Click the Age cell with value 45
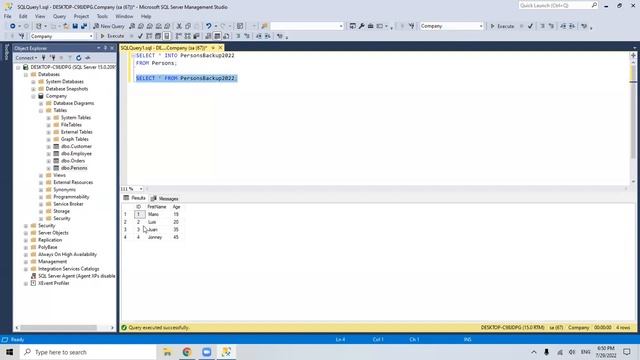This screenshot has width=640, height=360. tap(176, 237)
